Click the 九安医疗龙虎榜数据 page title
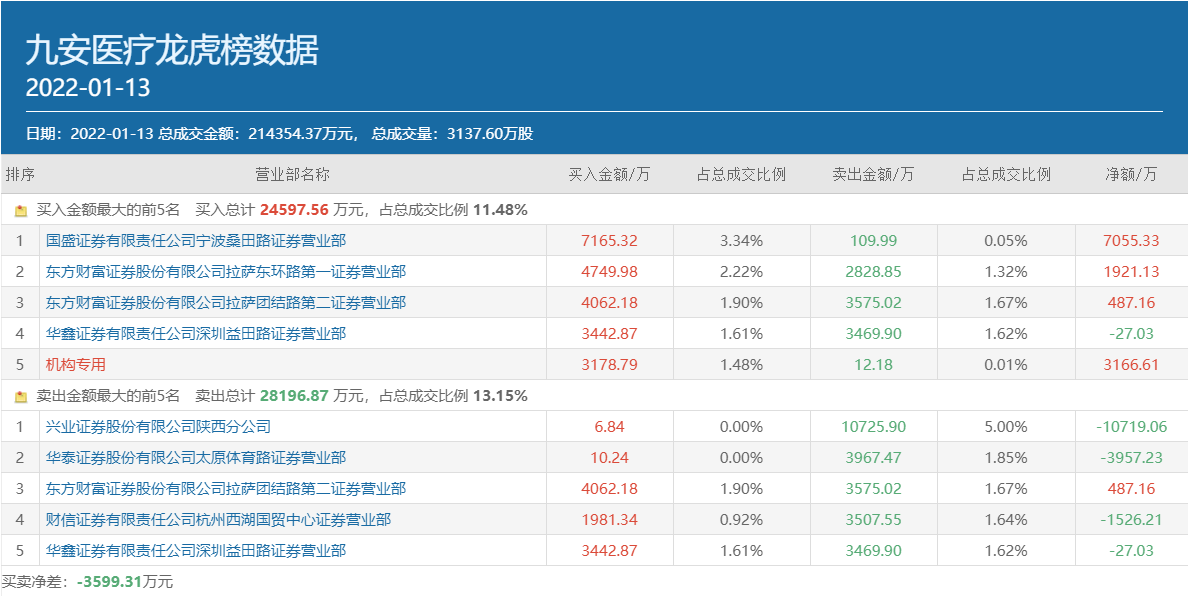Image resolution: width=1188 pixels, height=597 pixels. click(172, 50)
